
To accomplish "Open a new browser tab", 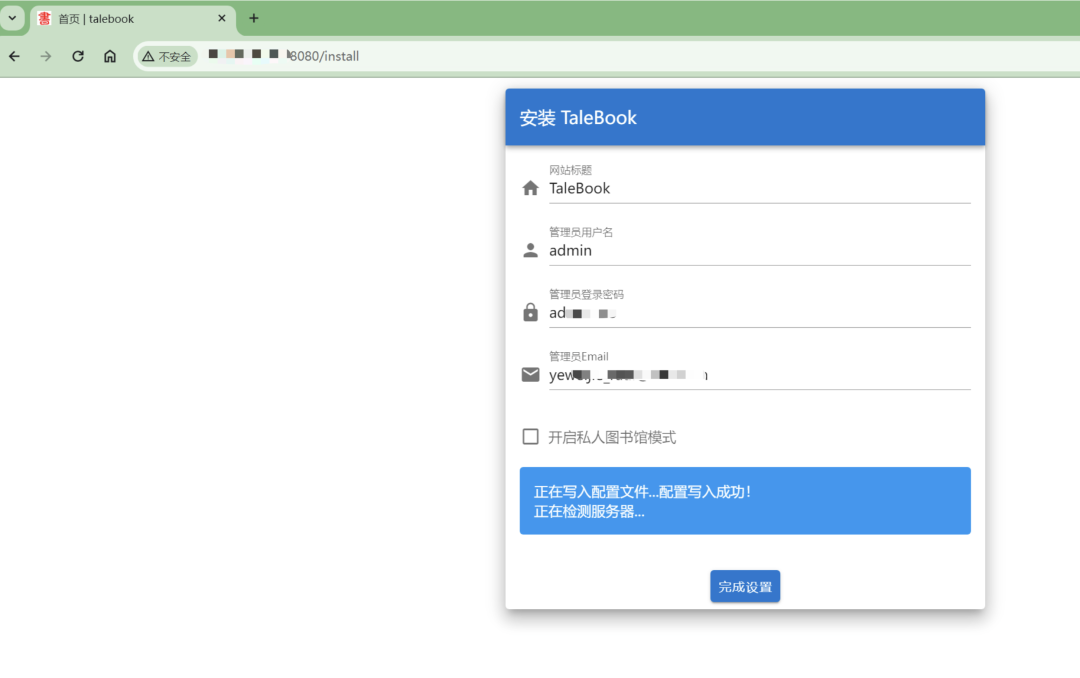I will [254, 18].
